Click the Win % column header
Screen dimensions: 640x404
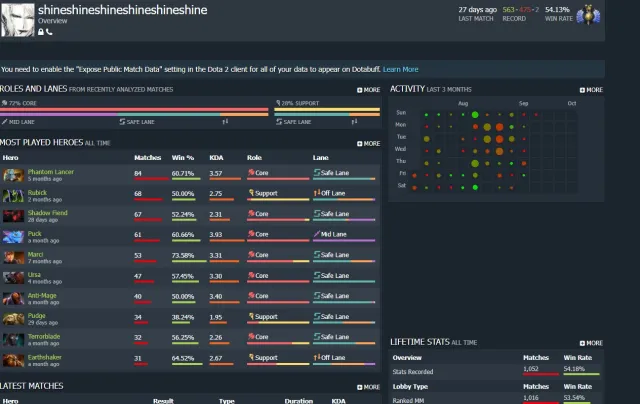coord(182,158)
